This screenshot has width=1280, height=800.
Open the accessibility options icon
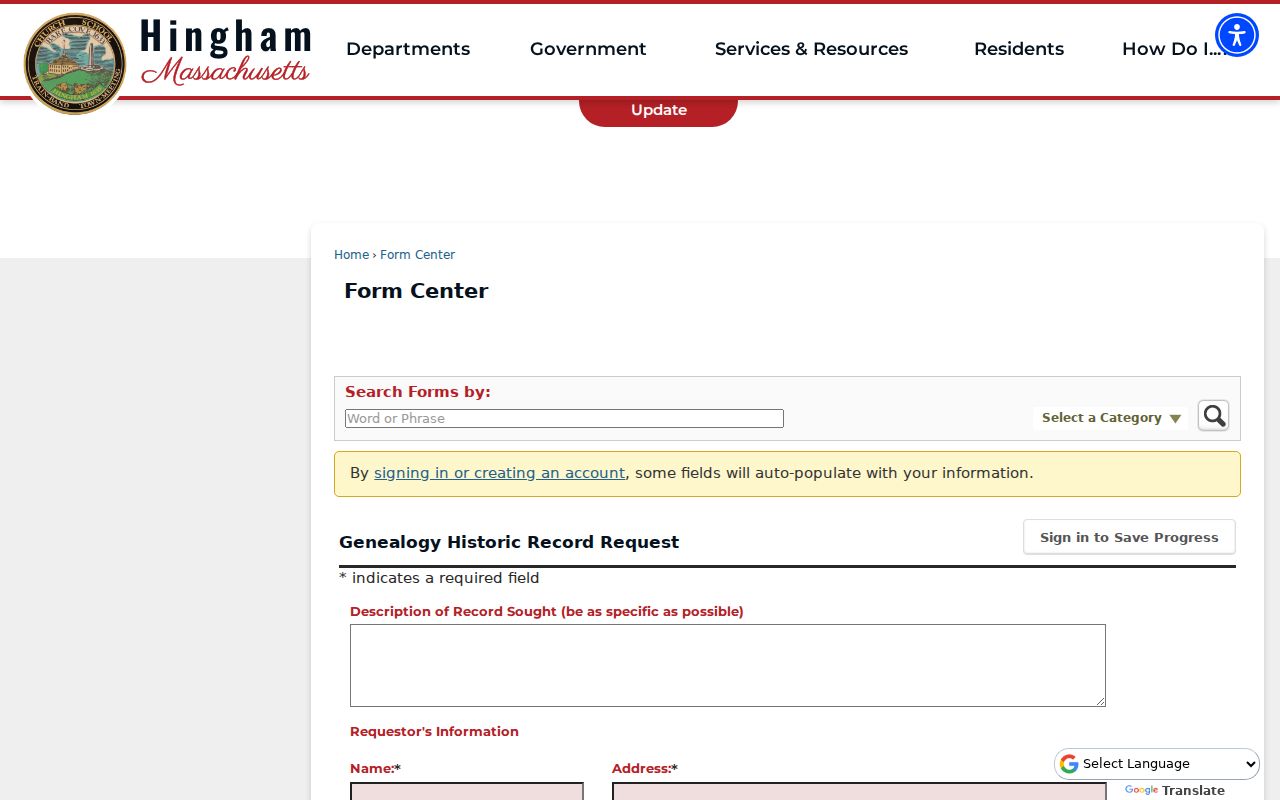[1237, 35]
